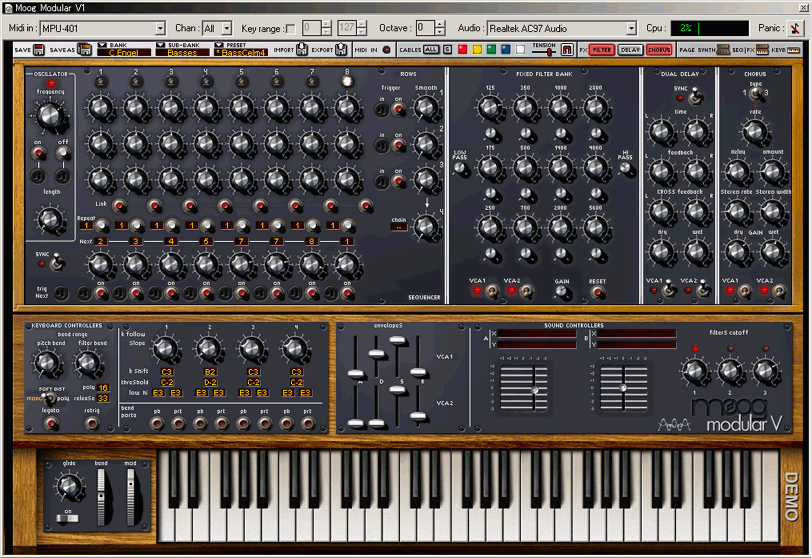Toggle the legato button
Viewport: 812px width, 558px height.
[x=51, y=423]
